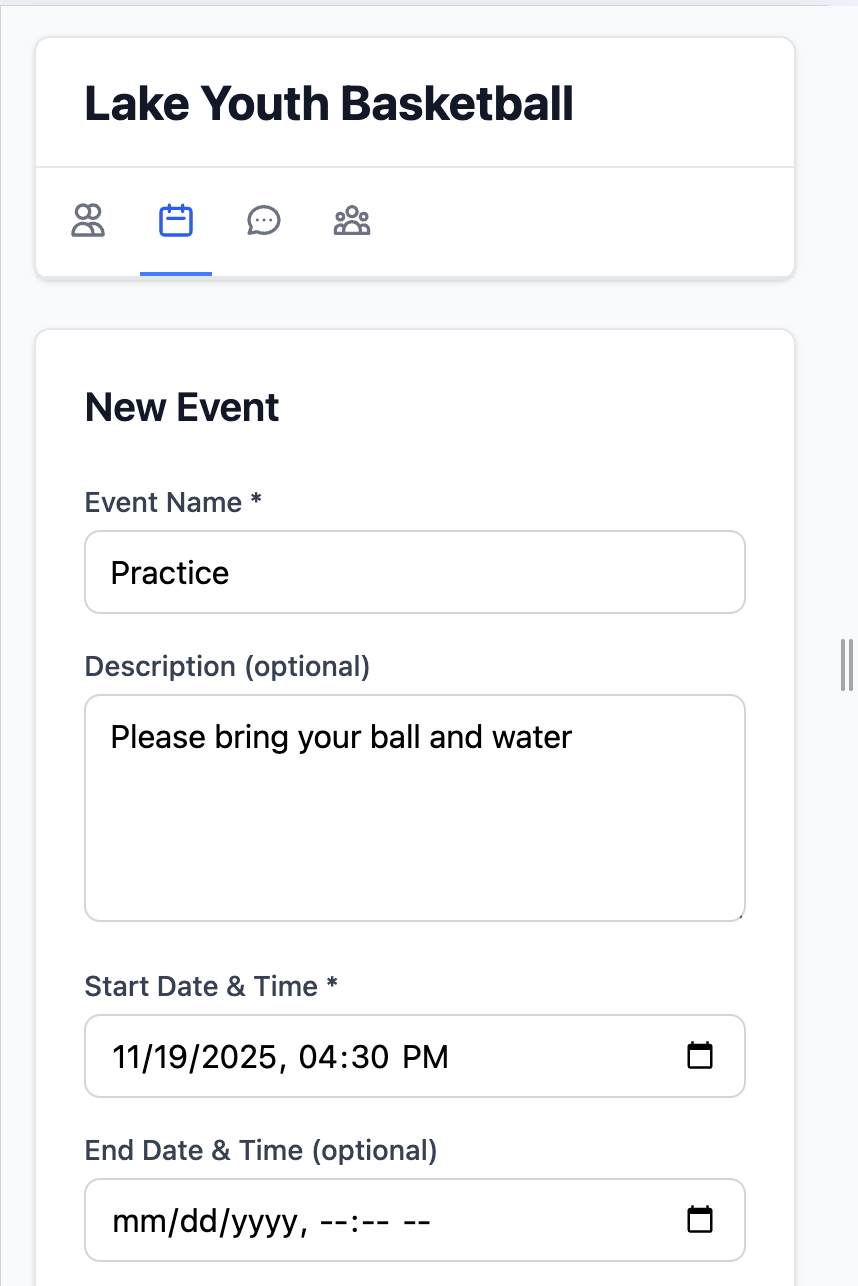Screen dimensions: 858x1286
Task: Click the people icon at far left of tab bar
Action: coord(88,220)
